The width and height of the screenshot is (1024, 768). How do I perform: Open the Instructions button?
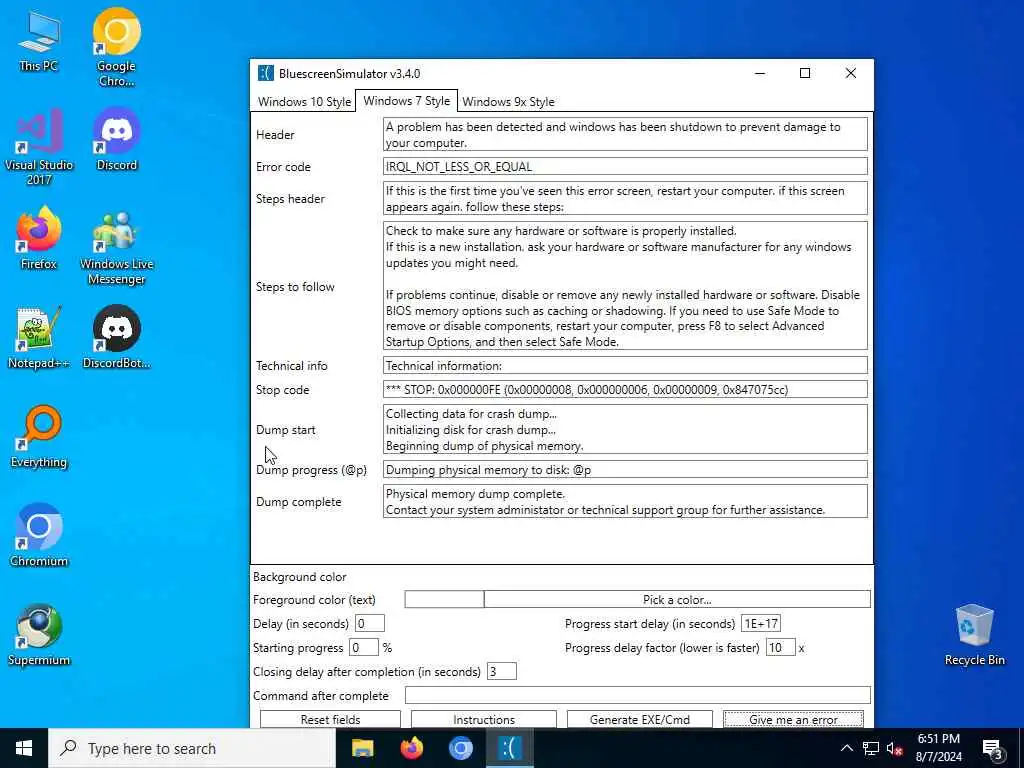[x=483, y=719]
